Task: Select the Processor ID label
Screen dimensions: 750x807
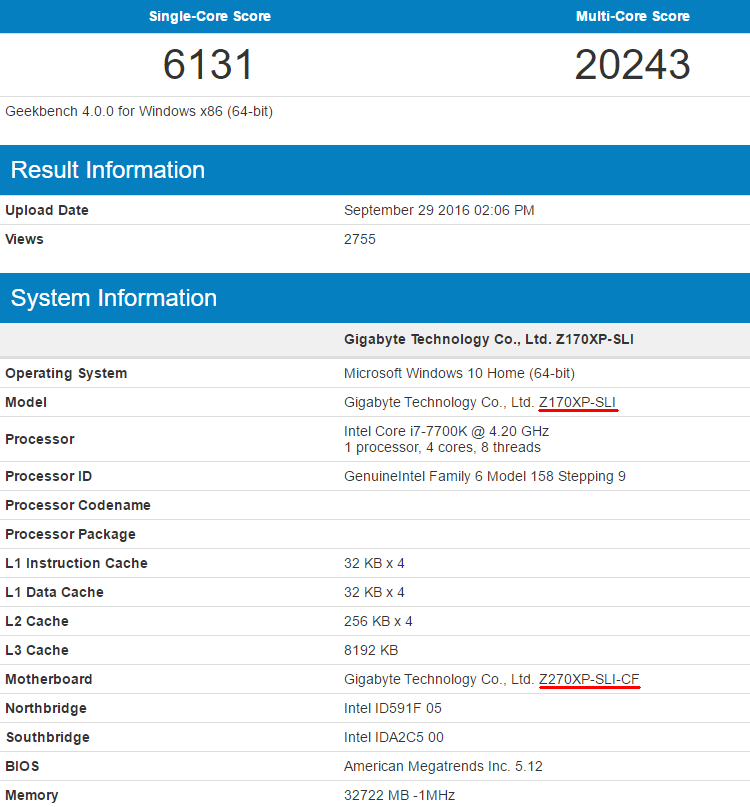Action: pyautogui.click(x=48, y=476)
